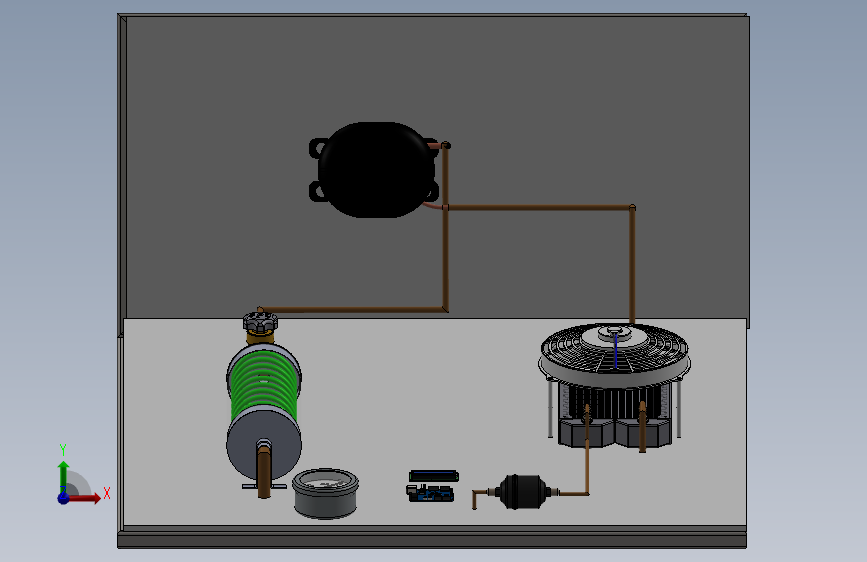
Task: Click the green Y axis arrow of the triad
Action: (63, 476)
